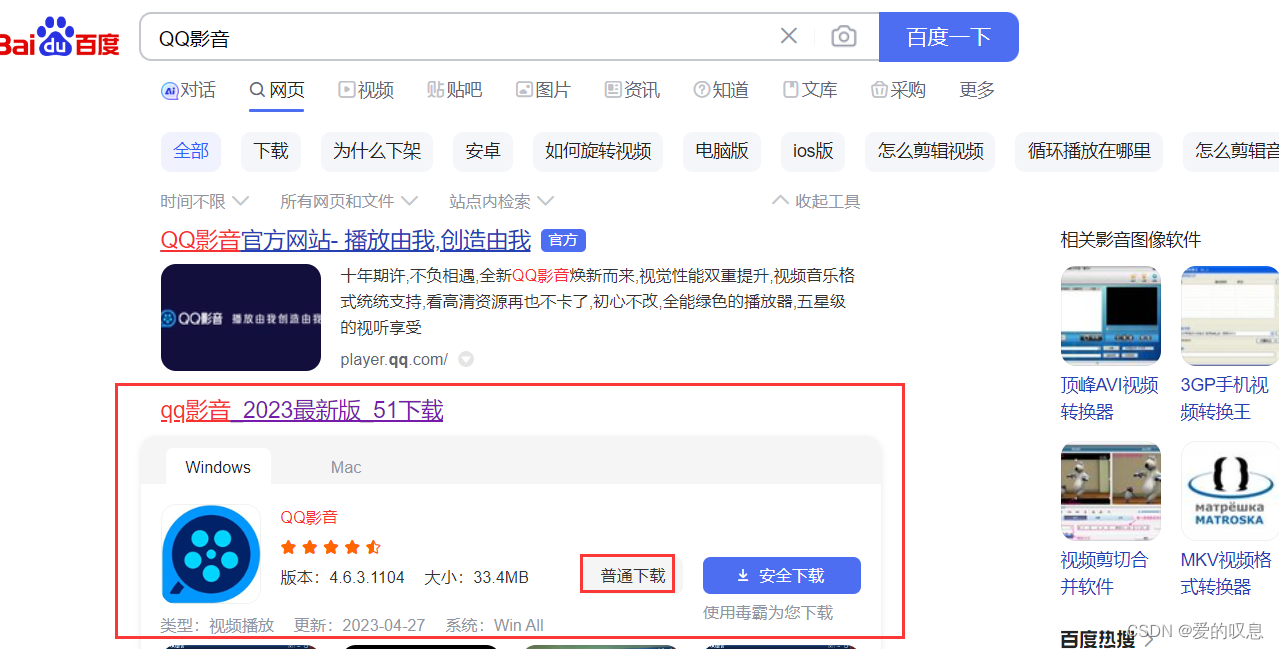
Task: Open MKV视频格式转换器 link
Action: point(1227,573)
